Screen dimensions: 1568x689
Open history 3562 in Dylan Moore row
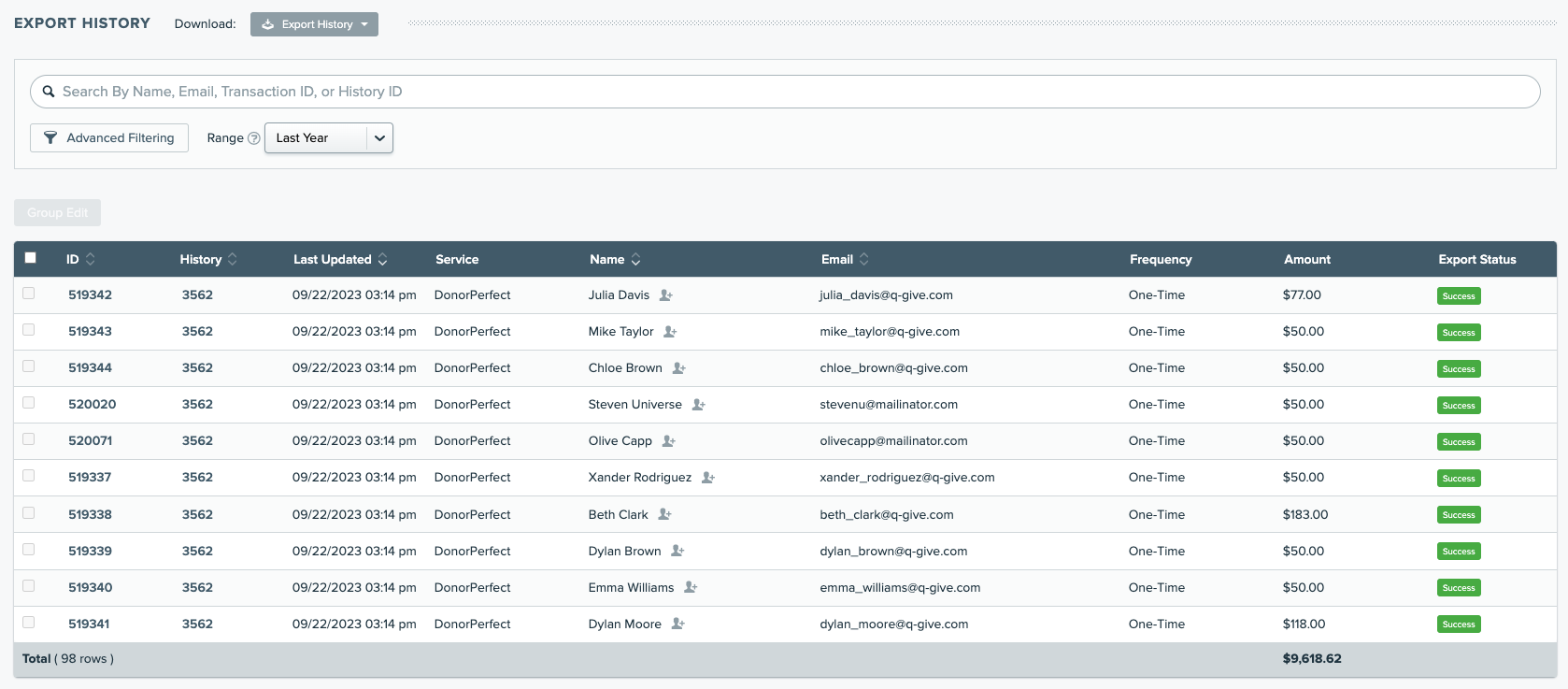[x=197, y=624]
